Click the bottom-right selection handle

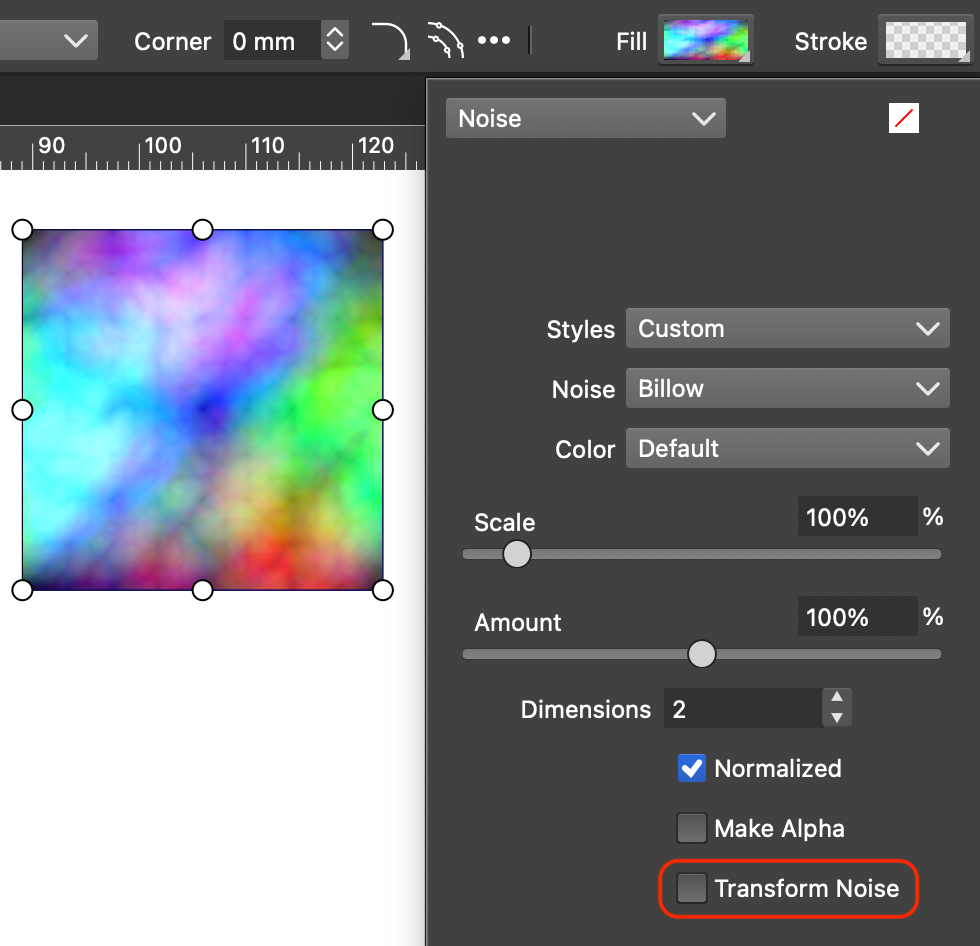(x=382, y=590)
